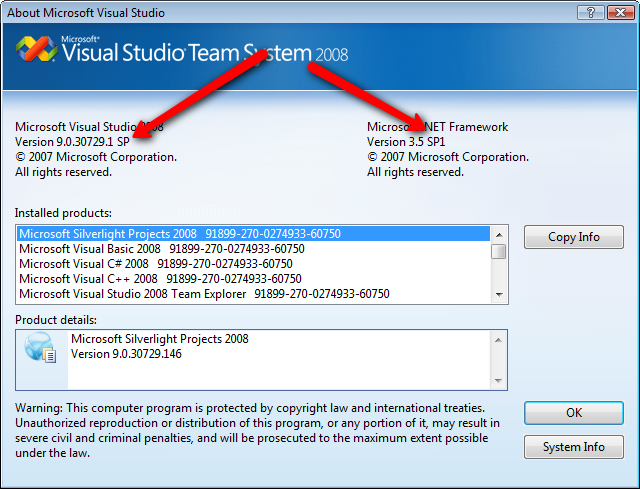Click the Version 9.0.30729.146 text in details
640x489 pixels.
click(x=126, y=354)
